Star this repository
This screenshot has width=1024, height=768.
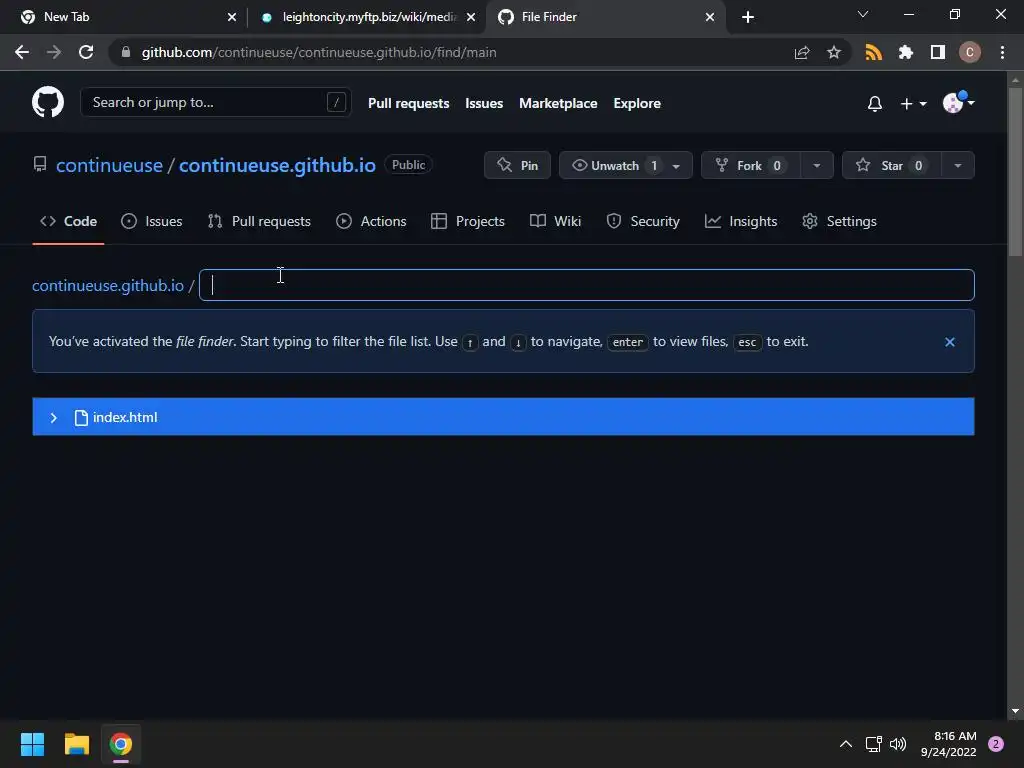coord(891,165)
